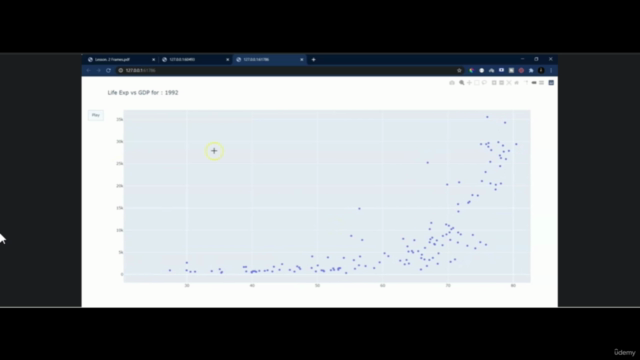
Task: Click the white round extension icon
Action: pyautogui.click(x=482, y=71)
